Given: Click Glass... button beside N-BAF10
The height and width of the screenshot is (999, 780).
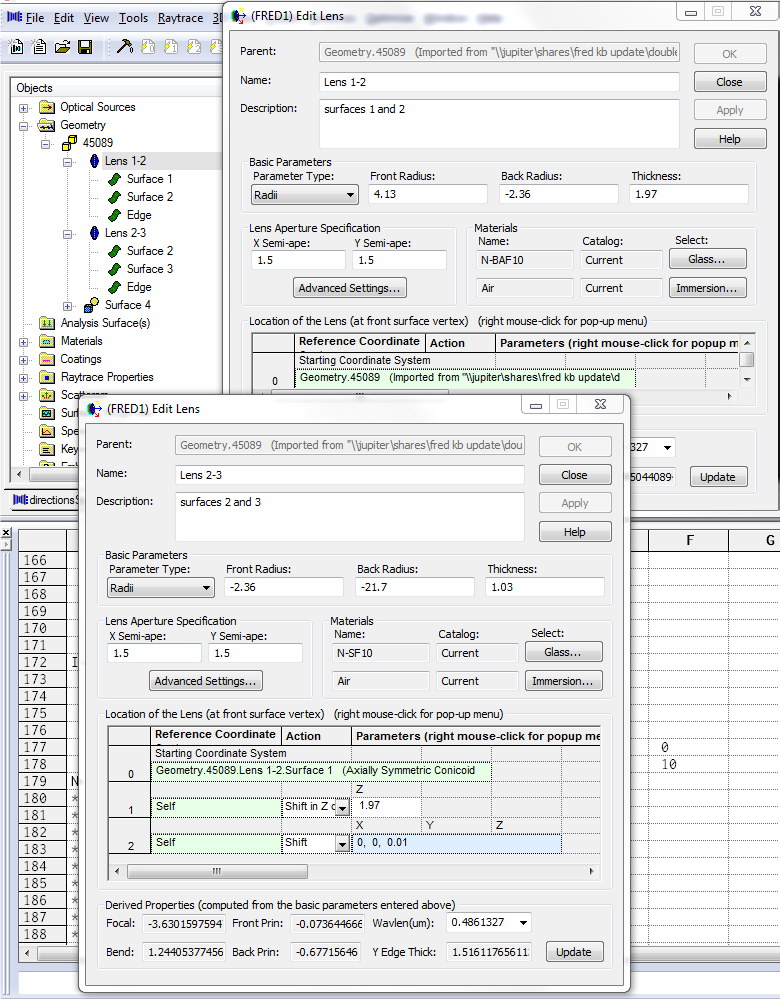Looking at the screenshot, I should (x=707, y=259).
